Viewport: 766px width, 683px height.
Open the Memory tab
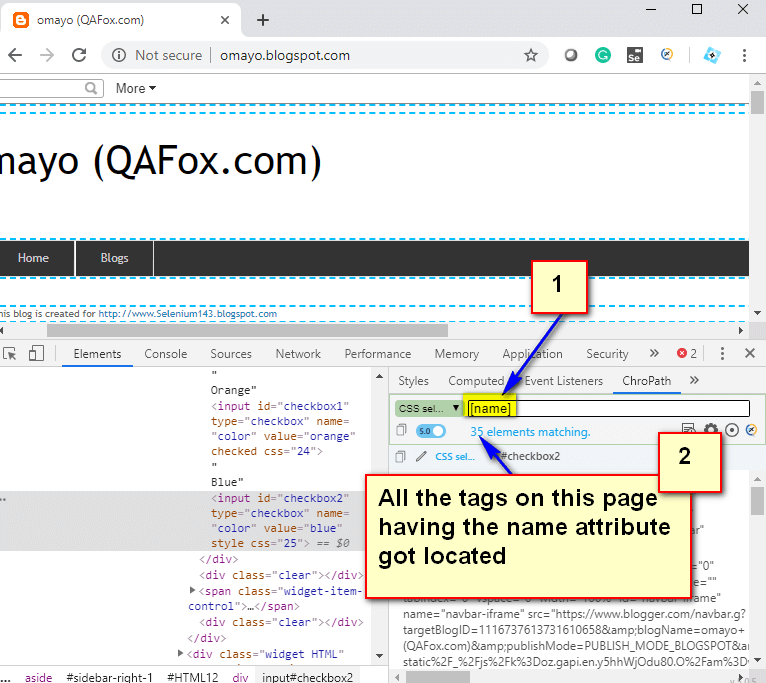(457, 354)
